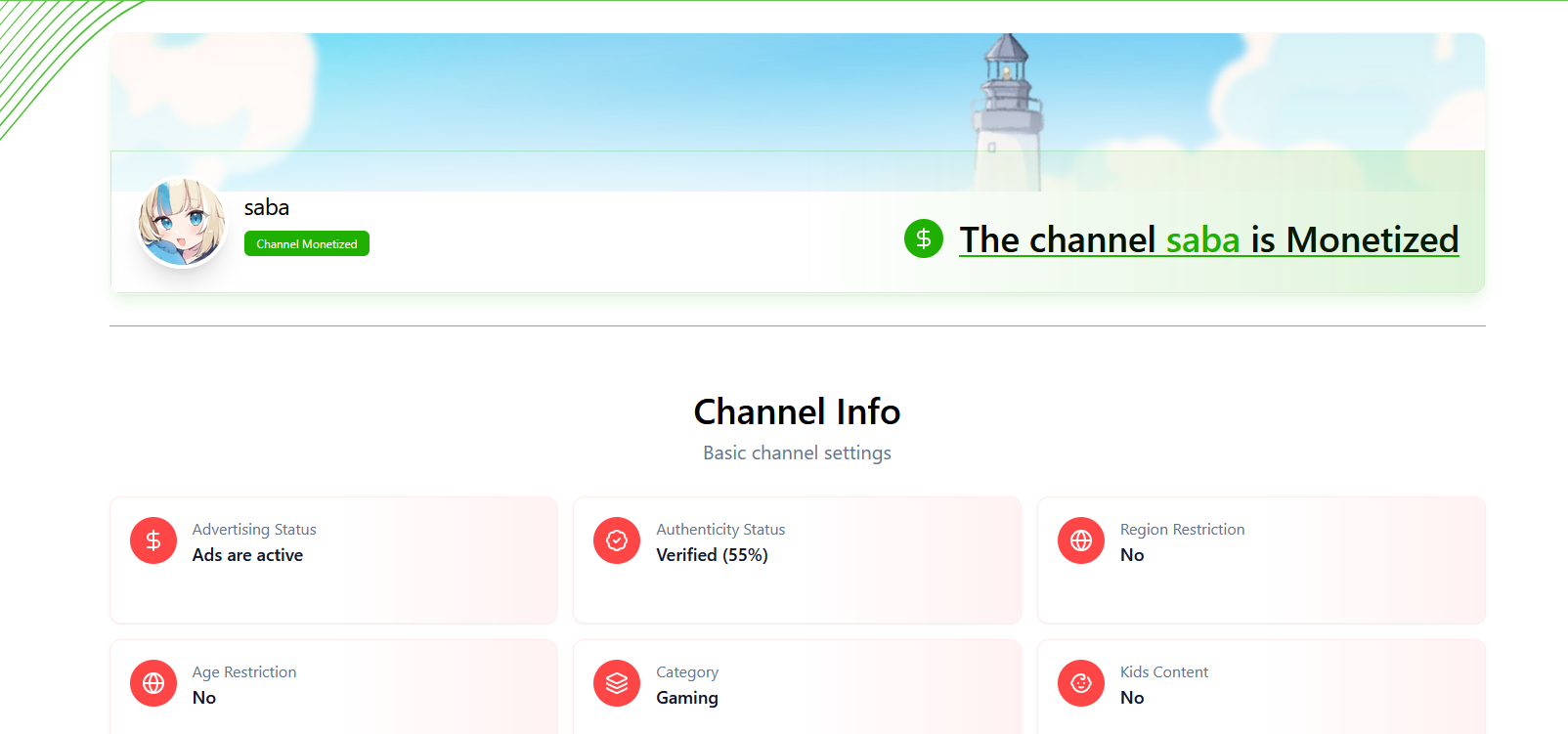
Task: Click the 'No' value under Age Restriction
Action: pyautogui.click(x=204, y=697)
